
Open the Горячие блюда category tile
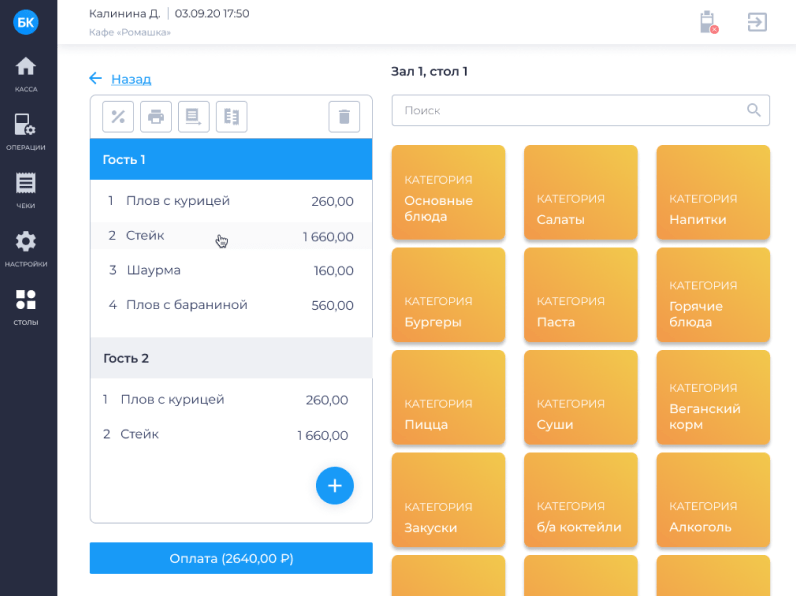(x=713, y=295)
